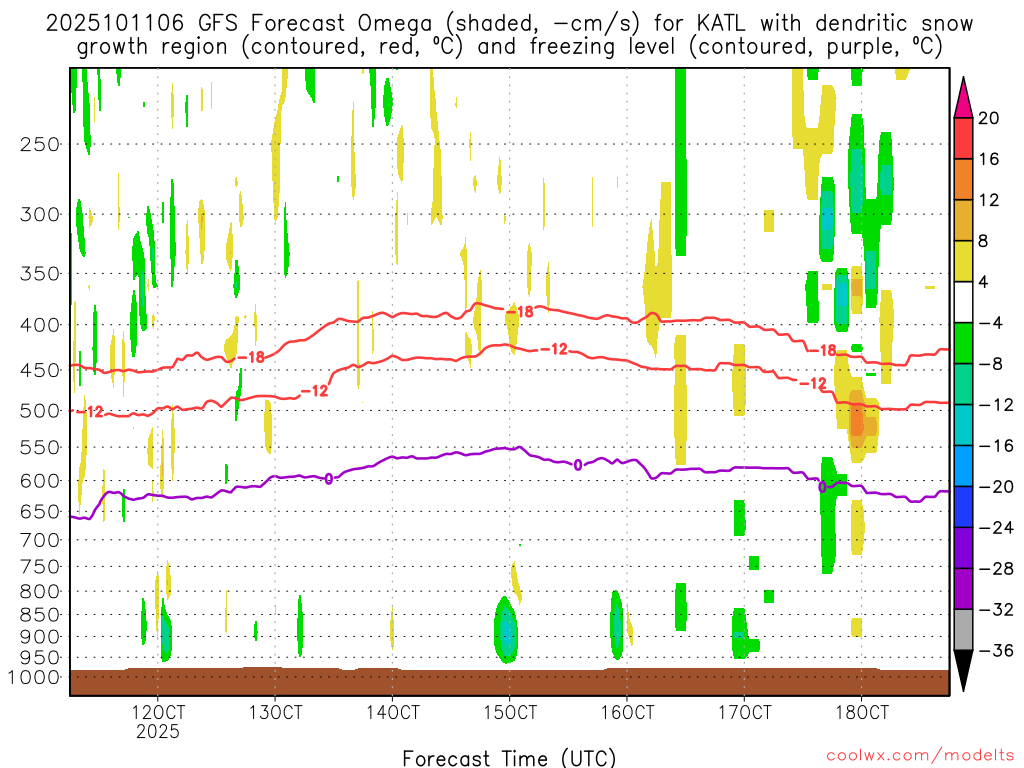
Task: Click the purple 0 freezing level label near 130CT
Action: coord(328,479)
